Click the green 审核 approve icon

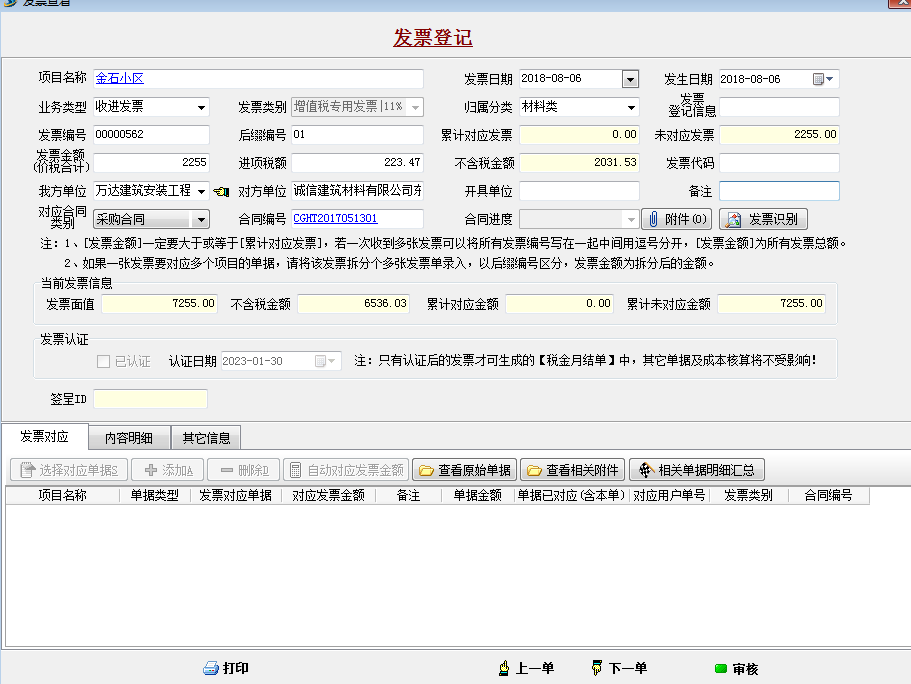click(x=721, y=669)
